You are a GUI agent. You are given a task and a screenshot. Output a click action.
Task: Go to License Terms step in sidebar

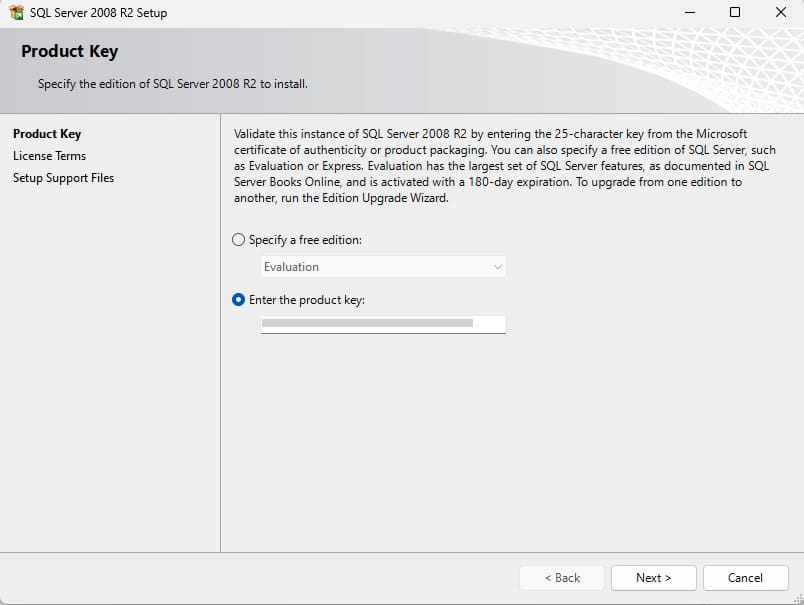tap(49, 156)
